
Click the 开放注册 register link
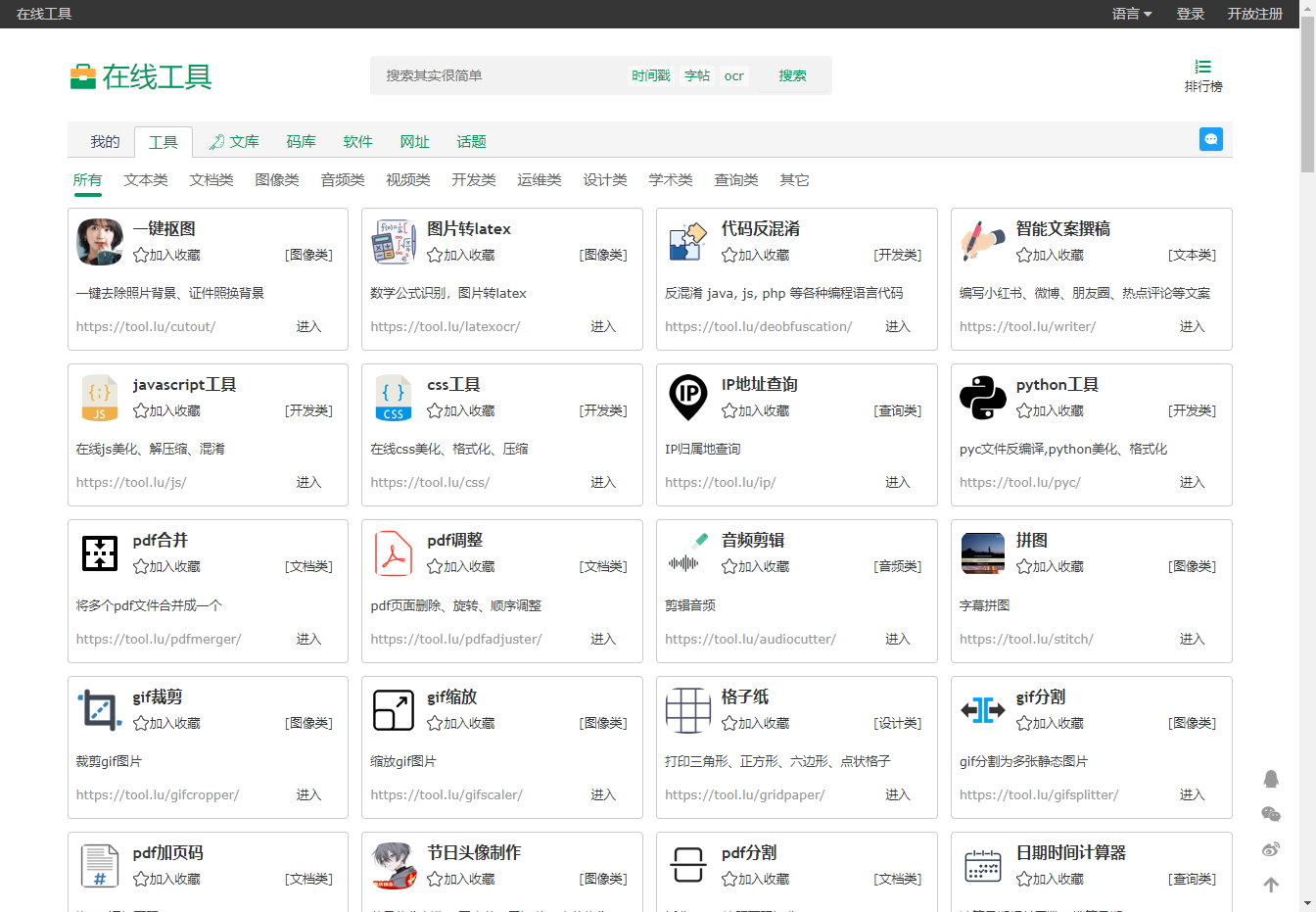[x=1255, y=14]
